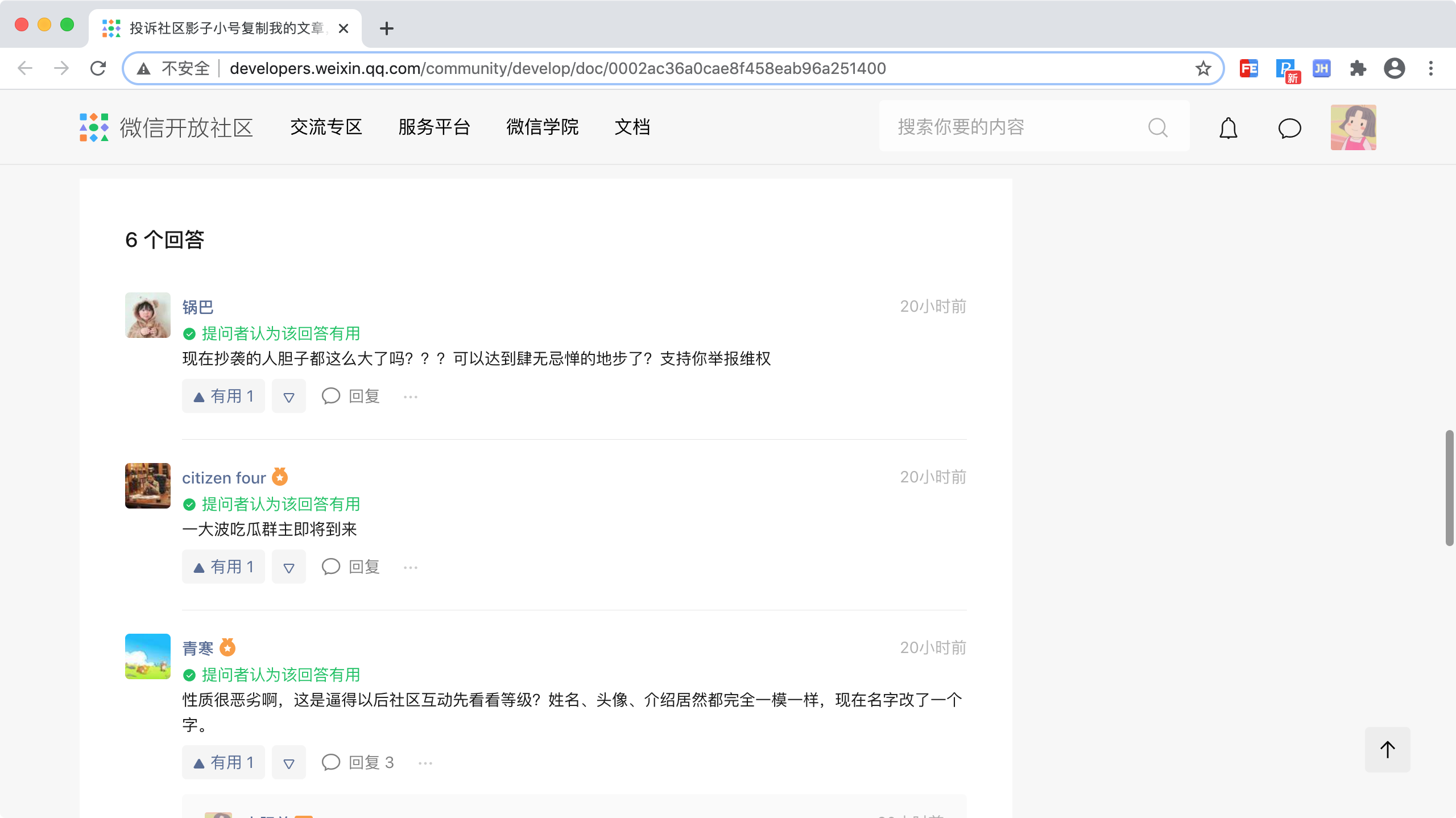This screenshot has height=818, width=1456.
Task: Expand 回复 3 replies under 青寒's answer
Action: tap(358, 762)
